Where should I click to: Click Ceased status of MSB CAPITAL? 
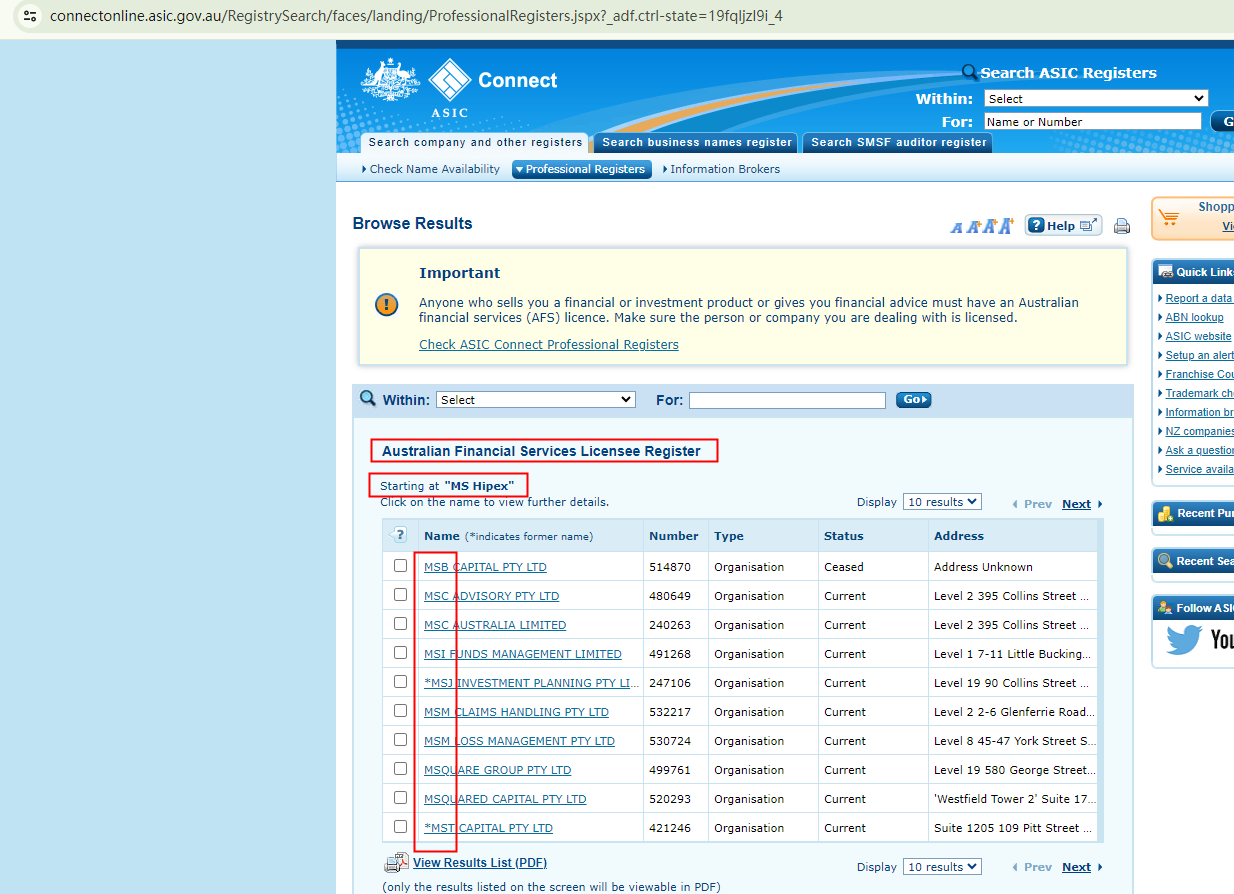(844, 567)
